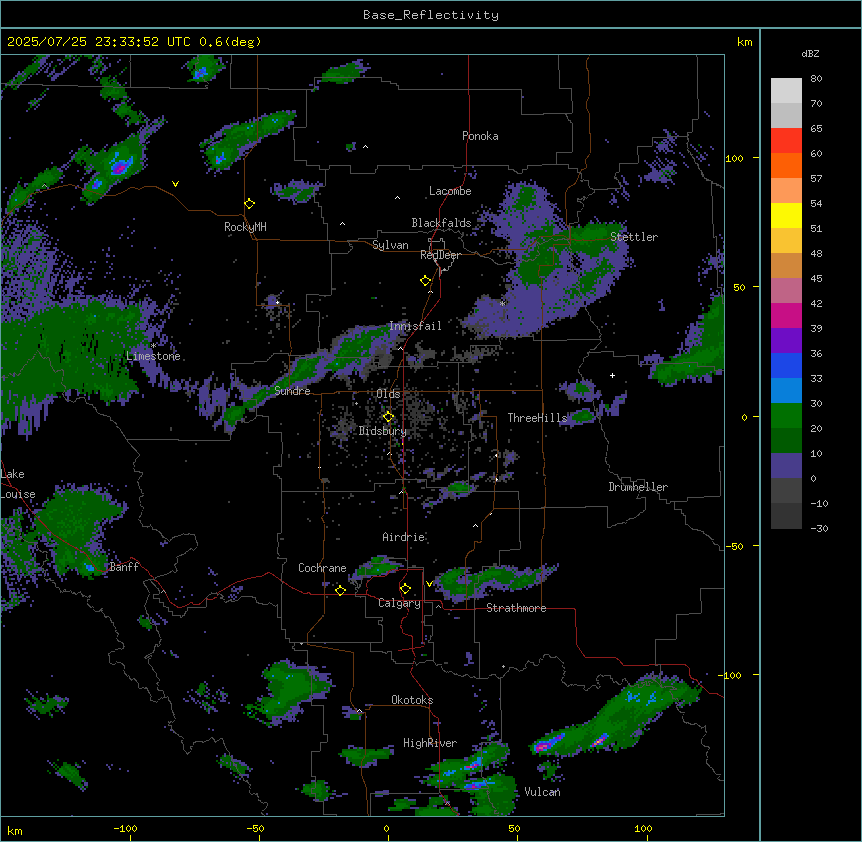Viewport: 862px width, 842px height.
Task: Click the Okotoks label
Action: [x=412, y=700]
